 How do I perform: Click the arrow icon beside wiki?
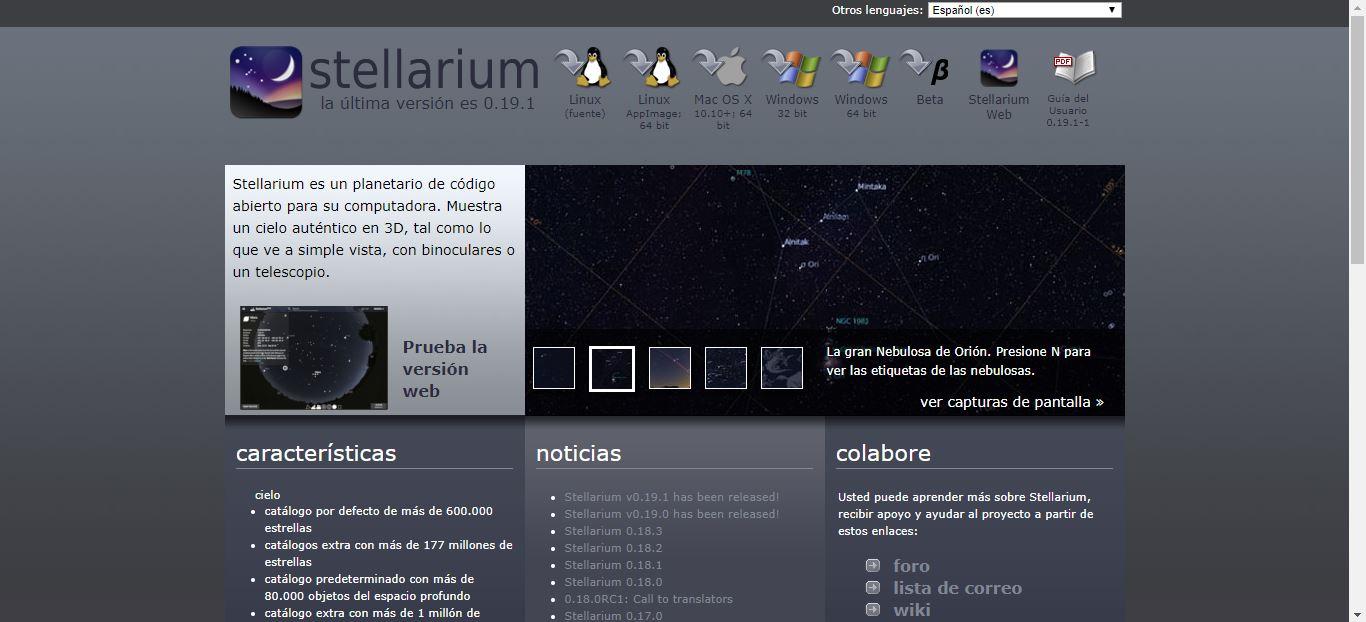click(x=873, y=609)
